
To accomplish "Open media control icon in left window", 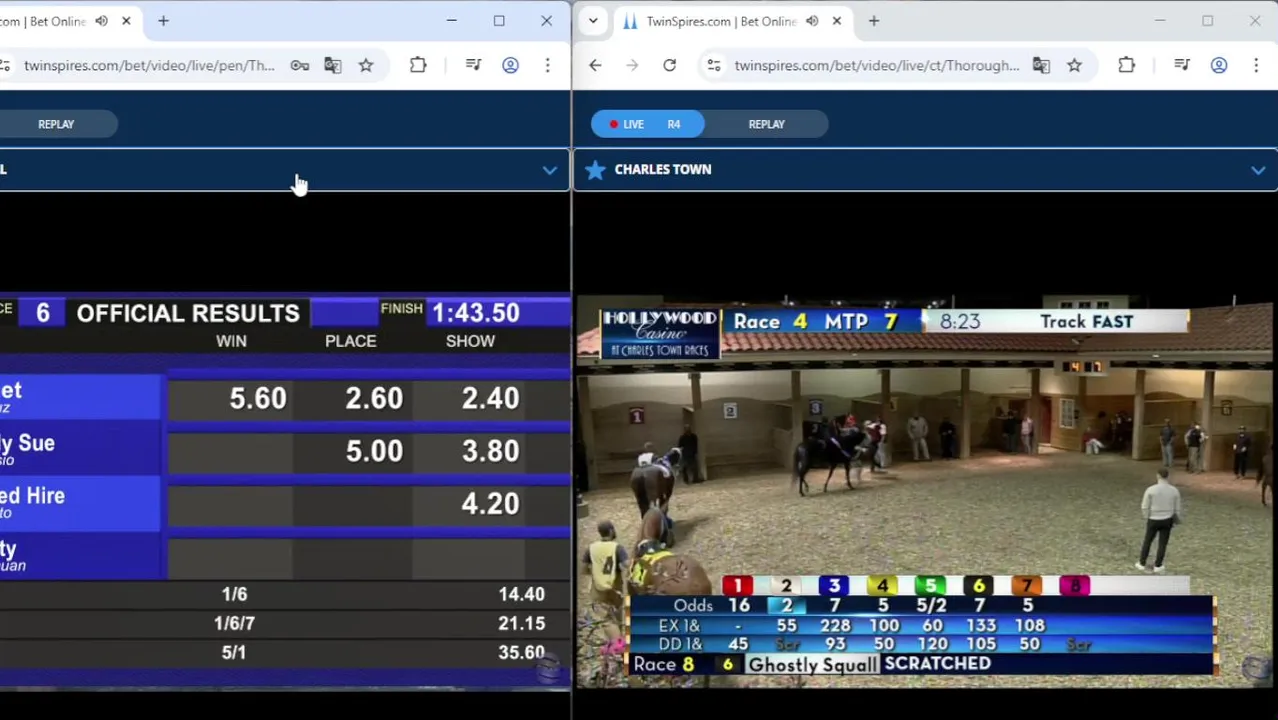I will coord(474,66).
